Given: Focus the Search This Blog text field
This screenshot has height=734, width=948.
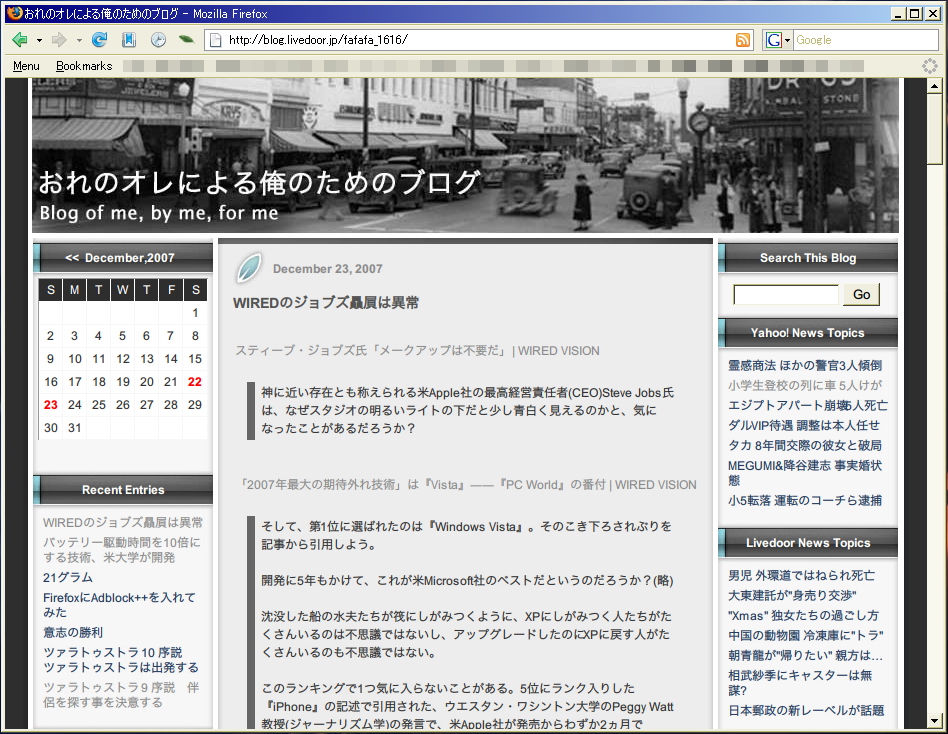Looking at the screenshot, I should point(785,294).
